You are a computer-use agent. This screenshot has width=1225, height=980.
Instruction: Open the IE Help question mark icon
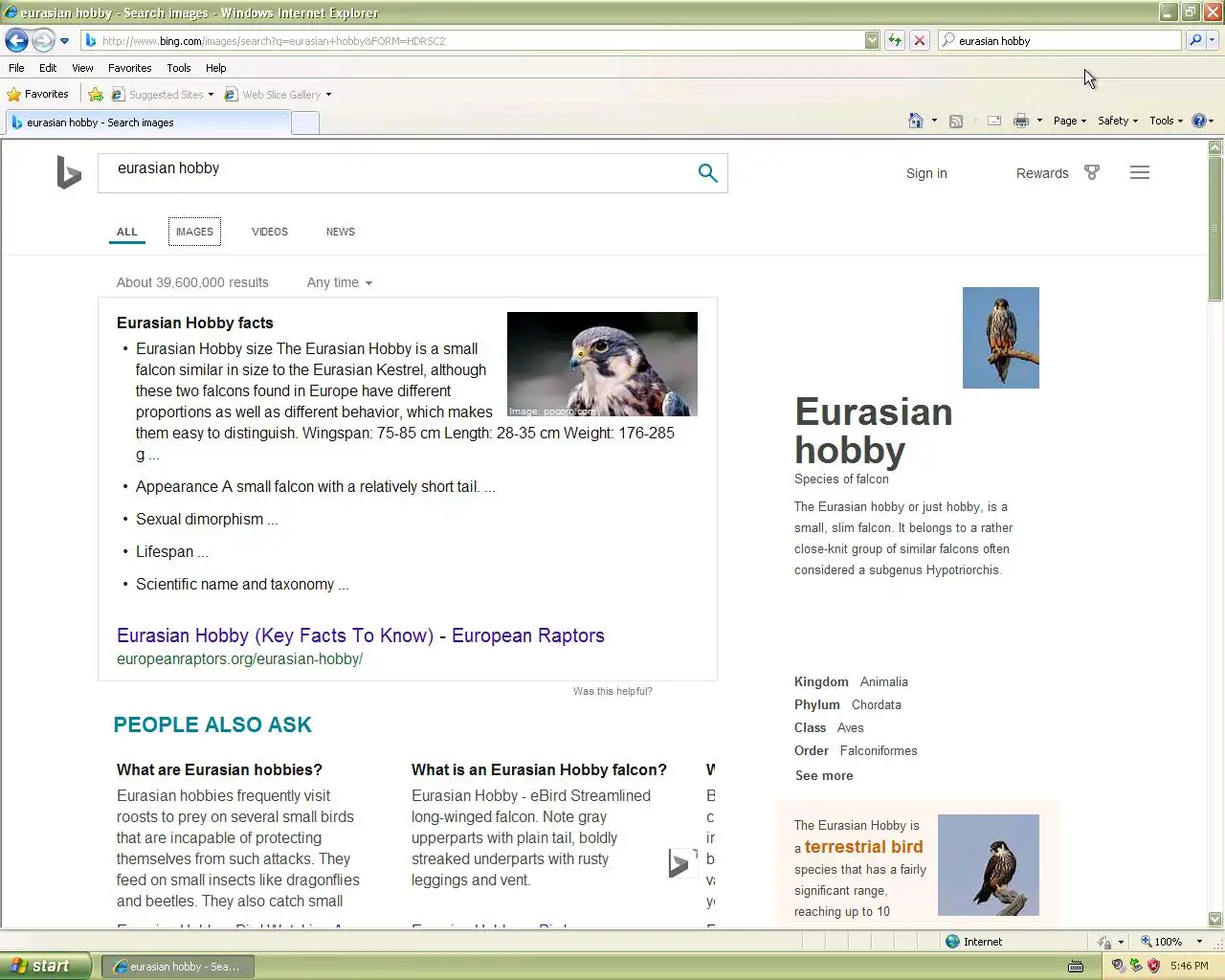pyautogui.click(x=1199, y=121)
